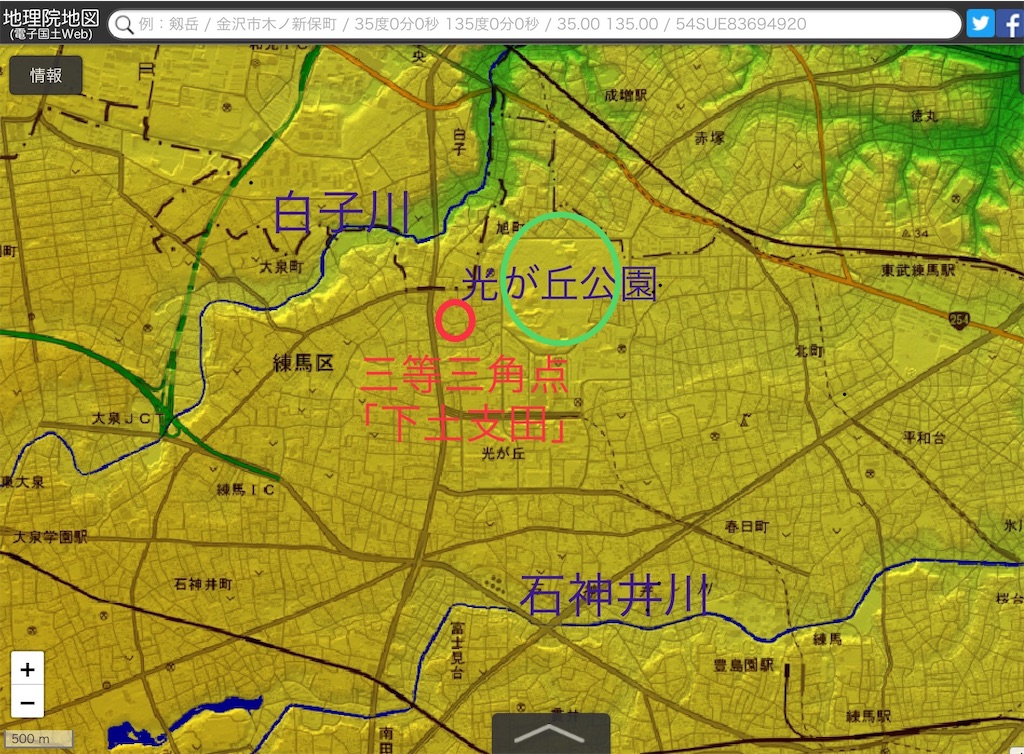1024x754 pixels.
Task: Click the 東大泉 place label
Action: coord(24,482)
